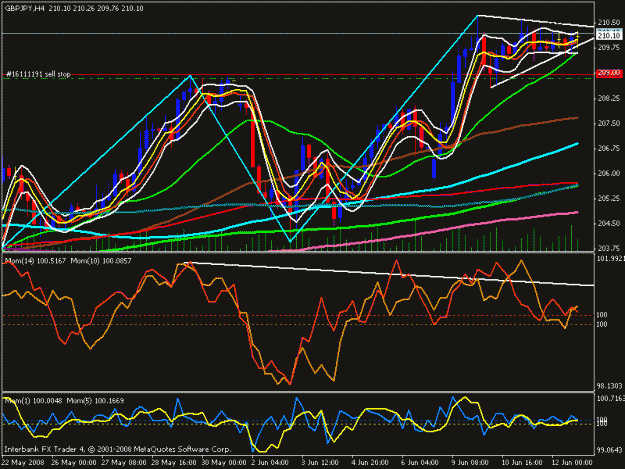
Task: Click the Mom(14) 100.5167 indicator label
Action: tap(35, 261)
